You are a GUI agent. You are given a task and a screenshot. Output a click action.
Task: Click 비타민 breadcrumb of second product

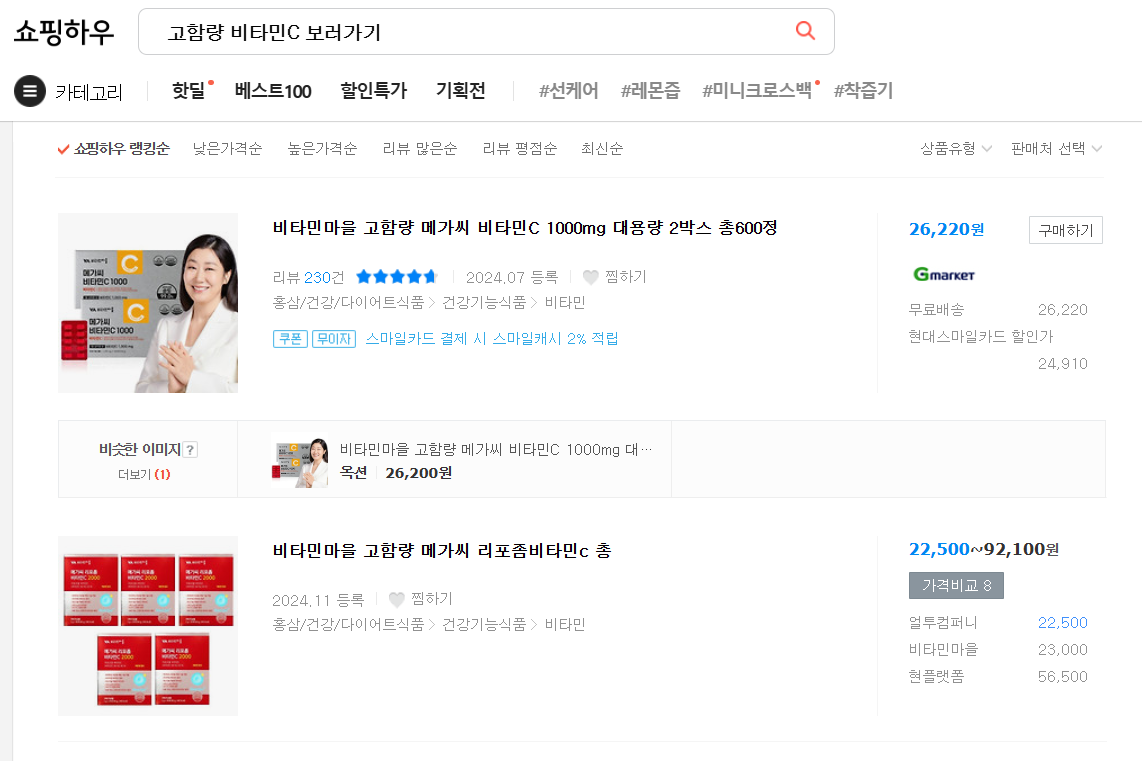[x=564, y=625]
